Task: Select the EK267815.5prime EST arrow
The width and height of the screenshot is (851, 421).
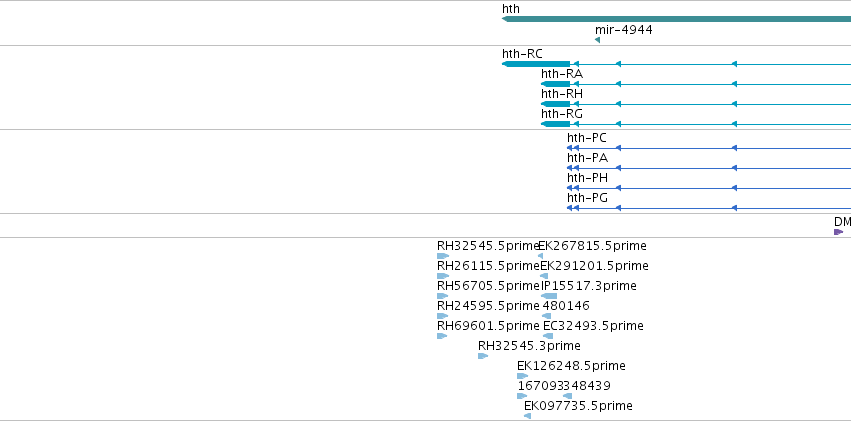Action: click(x=541, y=256)
